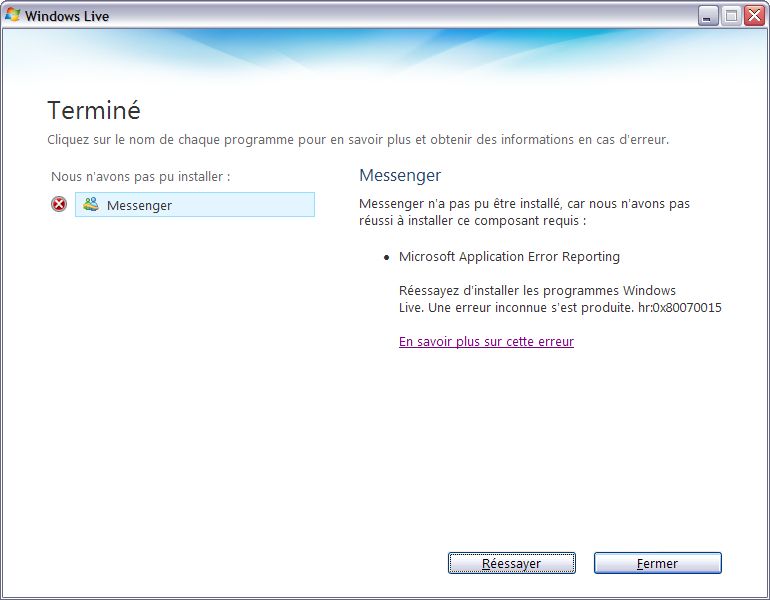770x600 pixels.
Task: Click the 'Messenger n'a pas pu être installé' message
Action: (x=524, y=212)
